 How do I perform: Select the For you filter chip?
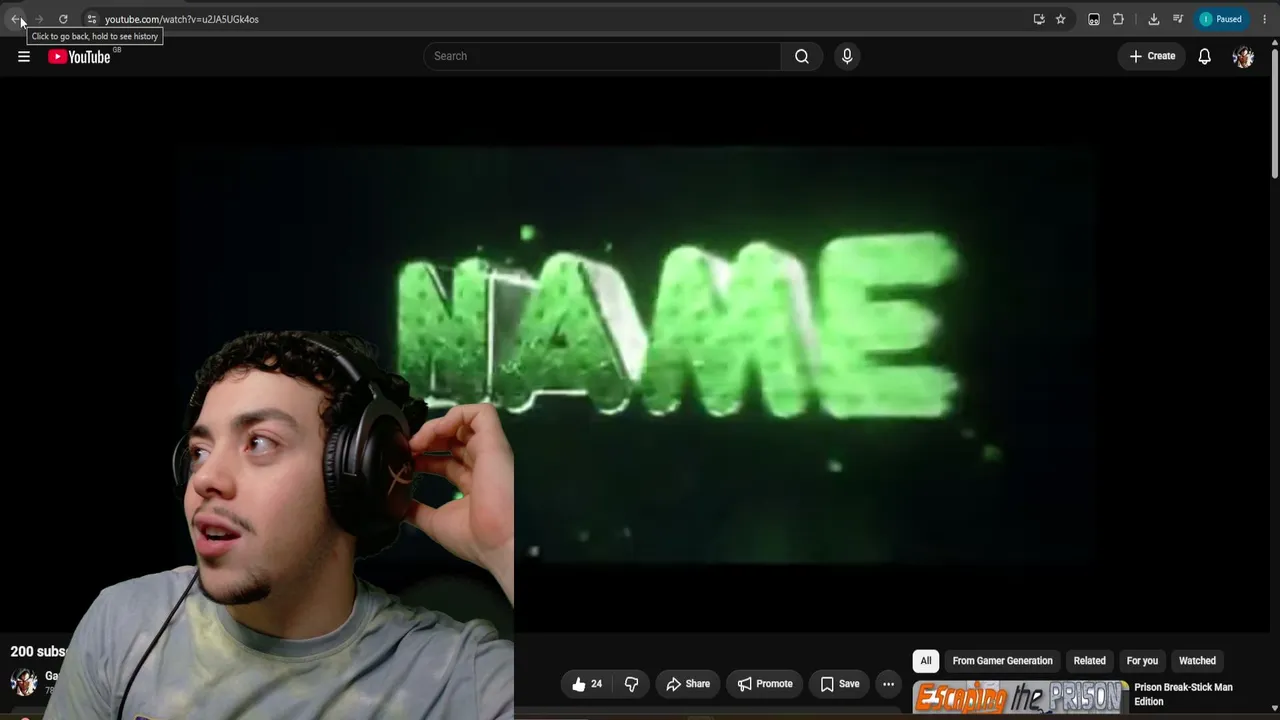pyautogui.click(x=1142, y=661)
